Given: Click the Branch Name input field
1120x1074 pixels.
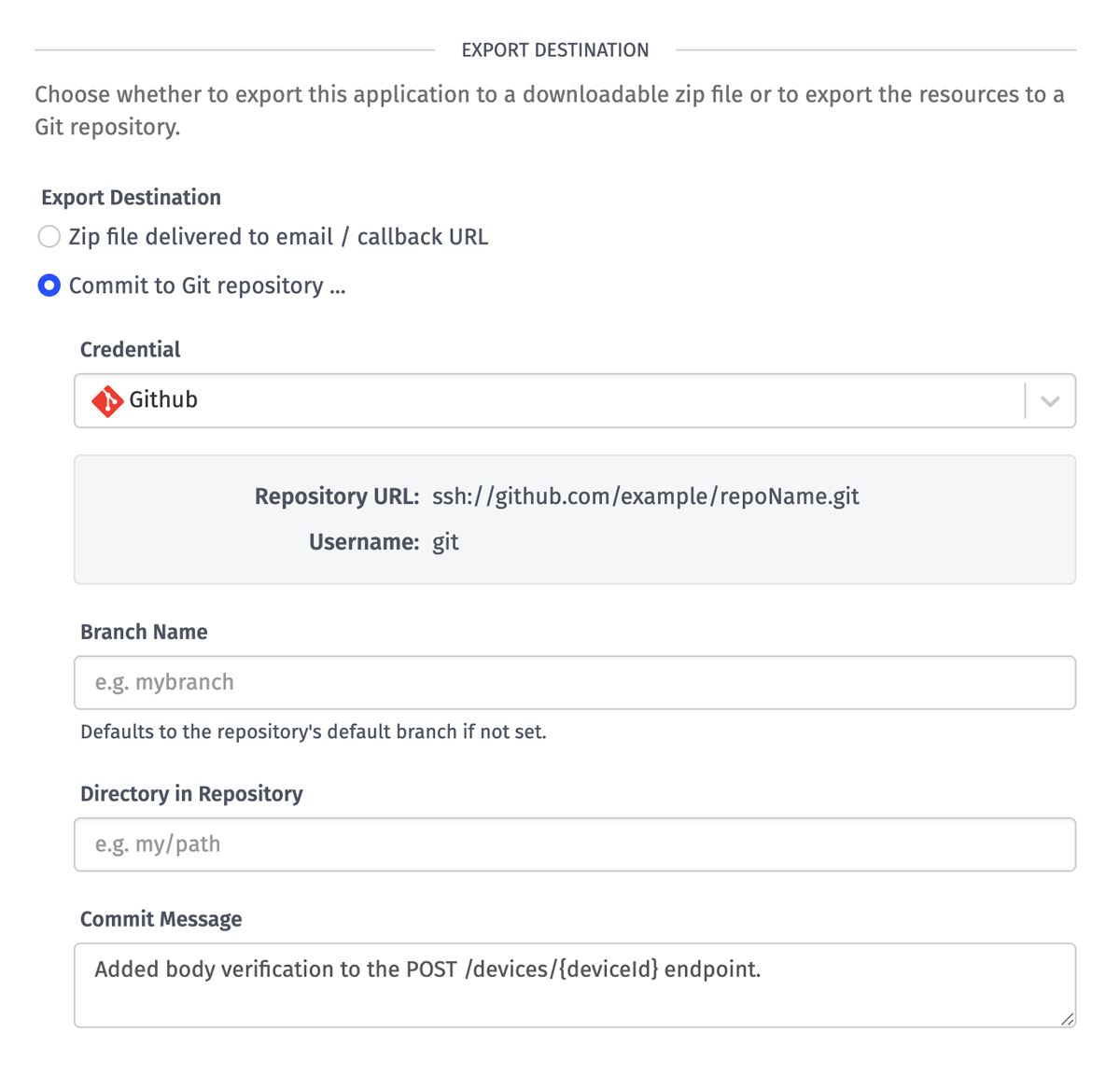Looking at the screenshot, I should point(574,683).
